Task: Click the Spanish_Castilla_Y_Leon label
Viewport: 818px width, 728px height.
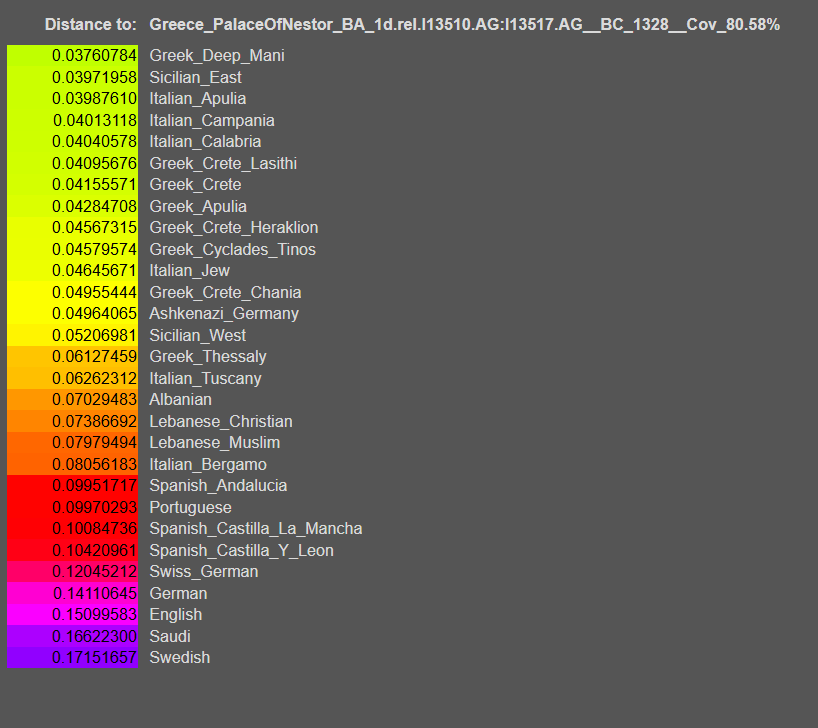Action: tap(241, 551)
